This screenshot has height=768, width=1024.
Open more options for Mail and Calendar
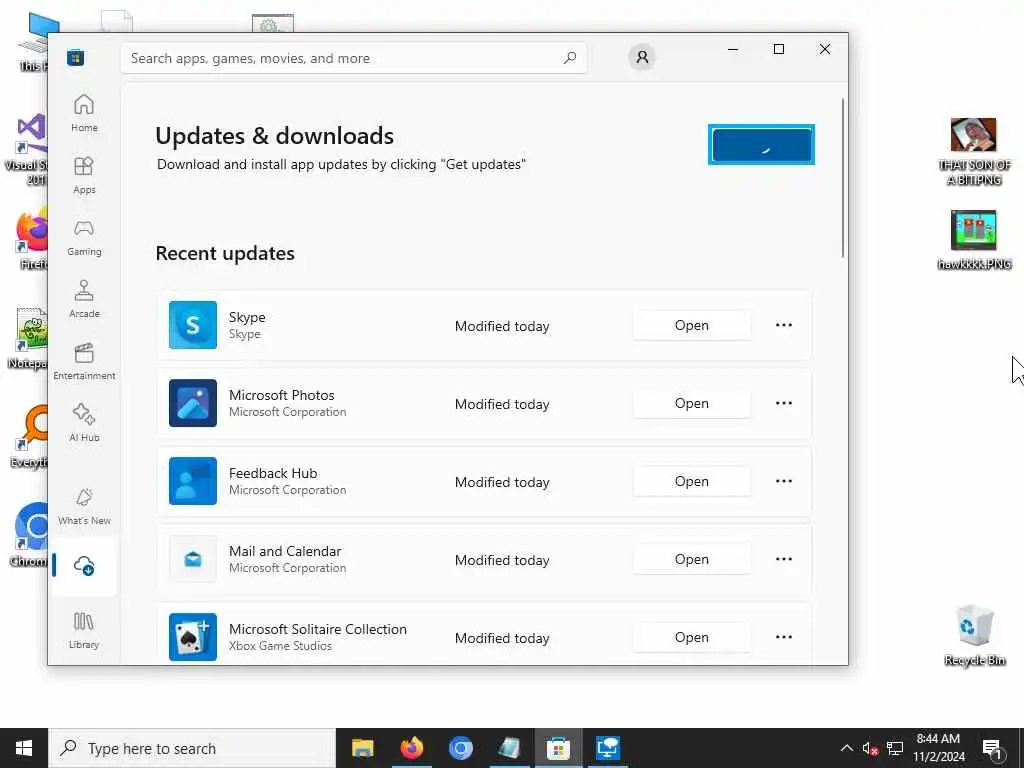[784, 559]
